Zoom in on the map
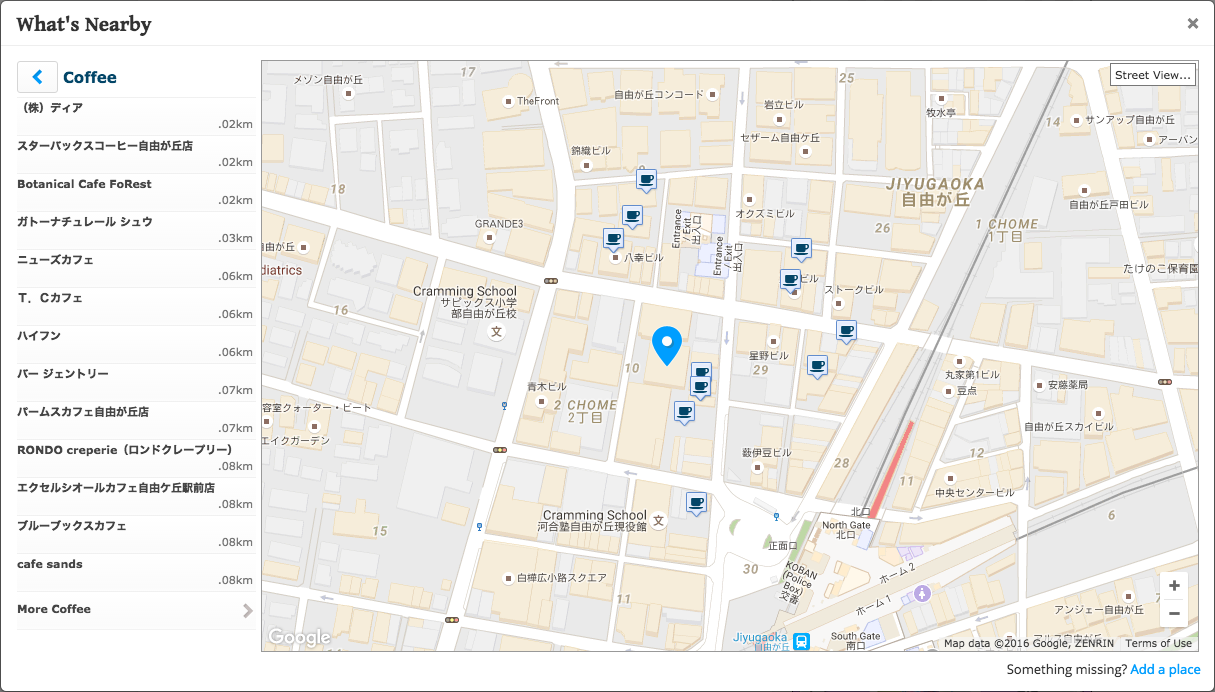 [1174, 586]
